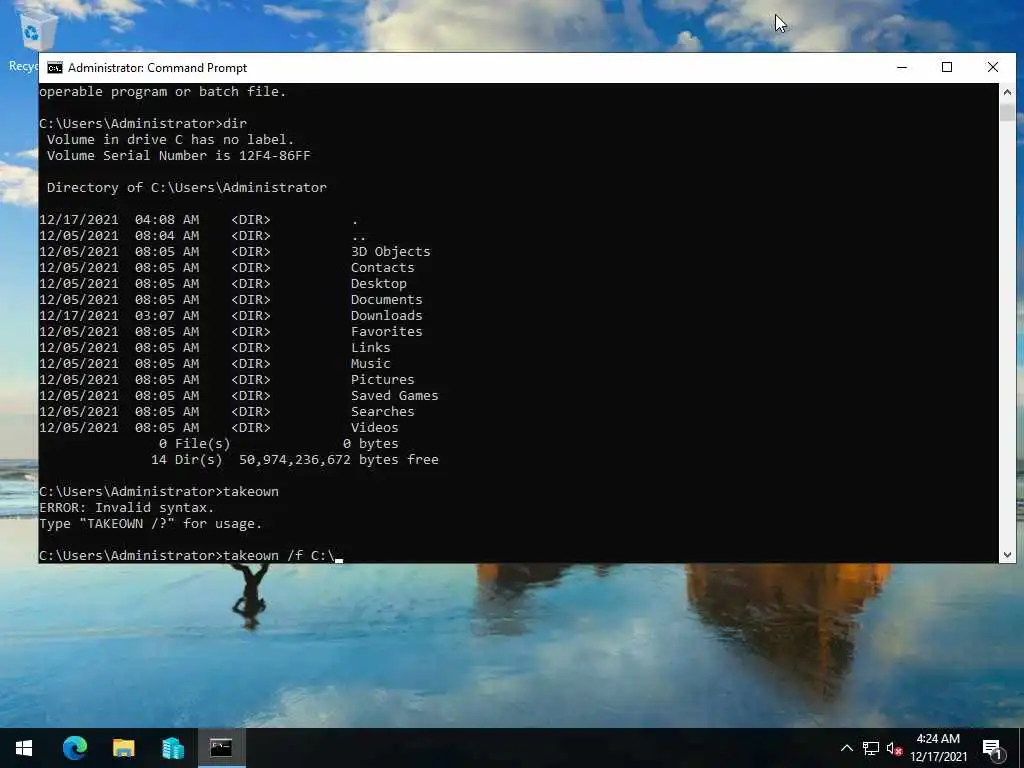Open the Windows Start menu
This screenshot has height=768, width=1024.
coord(24,748)
